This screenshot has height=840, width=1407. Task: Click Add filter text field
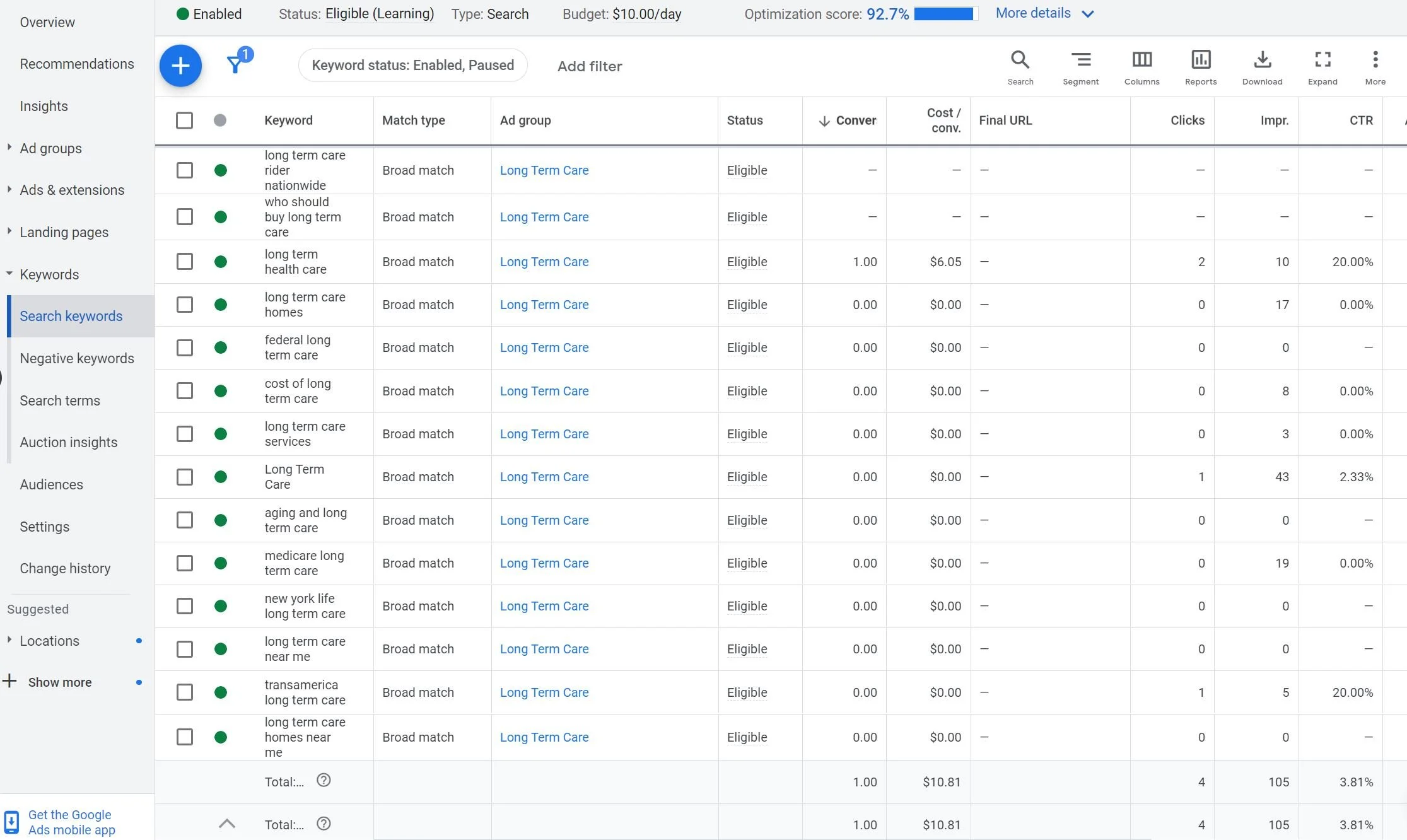(x=589, y=66)
